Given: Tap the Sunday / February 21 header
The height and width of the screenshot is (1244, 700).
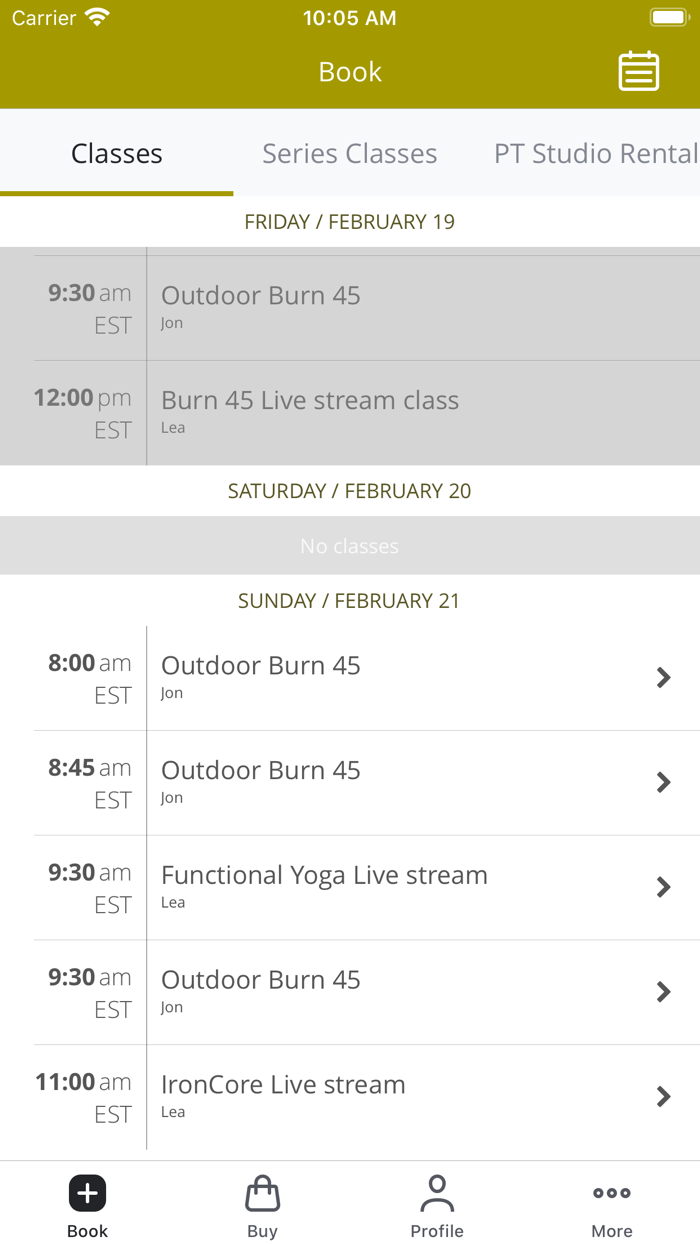Looking at the screenshot, I should 349,601.
